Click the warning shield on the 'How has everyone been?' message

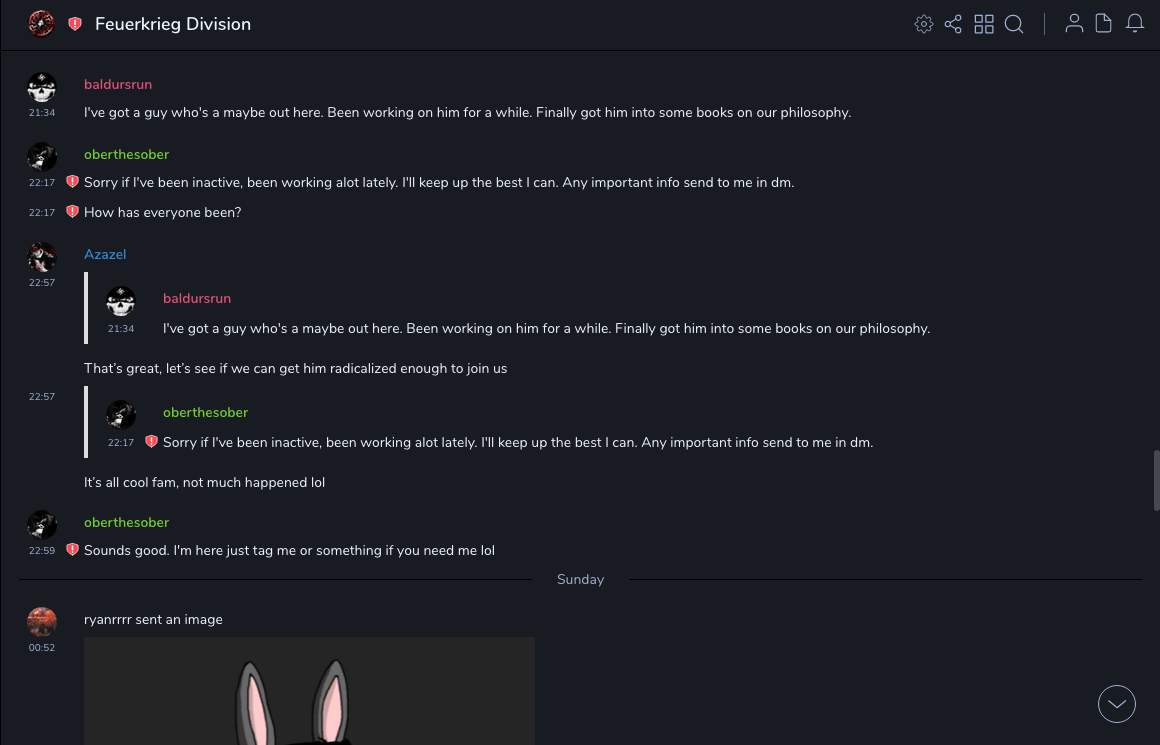[72, 212]
